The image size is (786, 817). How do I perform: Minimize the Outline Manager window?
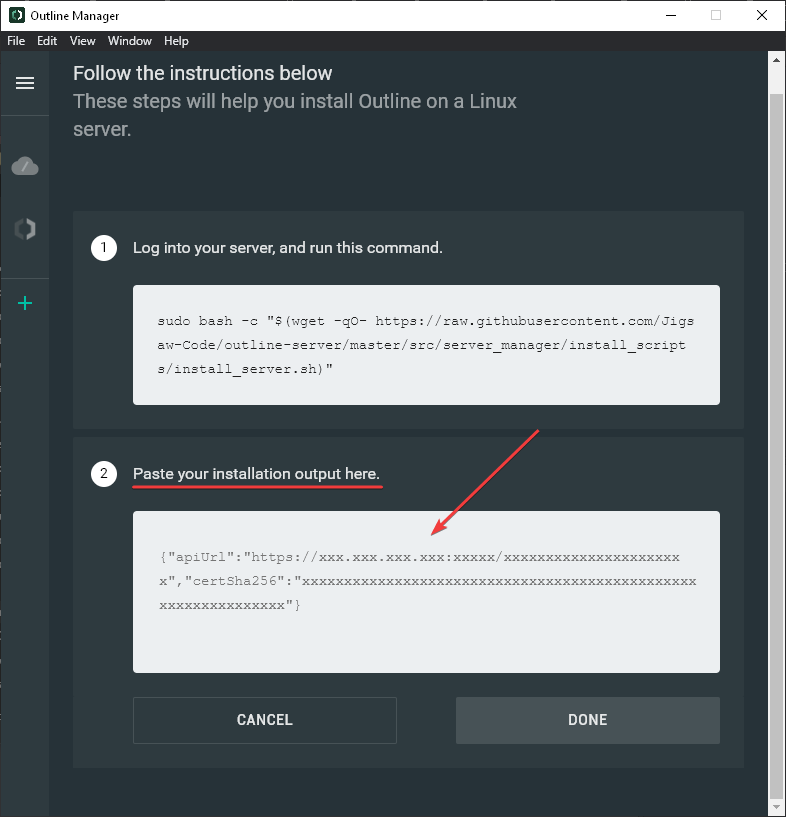click(x=671, y=15)
